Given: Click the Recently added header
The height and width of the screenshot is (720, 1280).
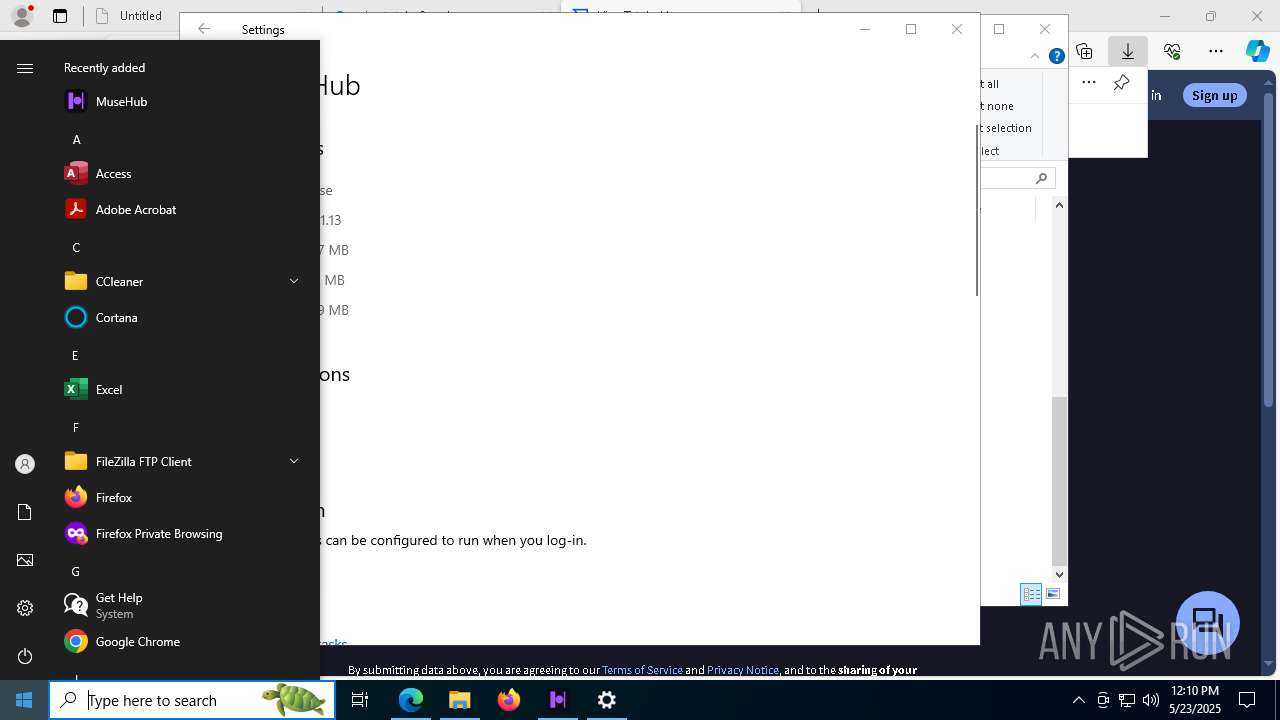Looking at the screenshot, I should tap(104, 68).
